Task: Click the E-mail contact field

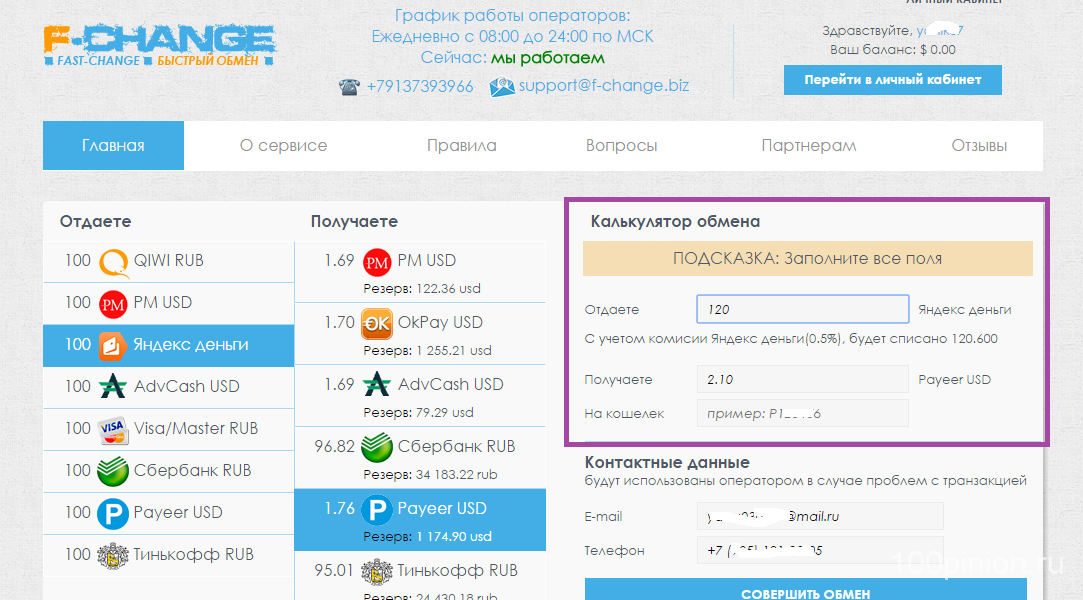Action: [x=820, y=516]
